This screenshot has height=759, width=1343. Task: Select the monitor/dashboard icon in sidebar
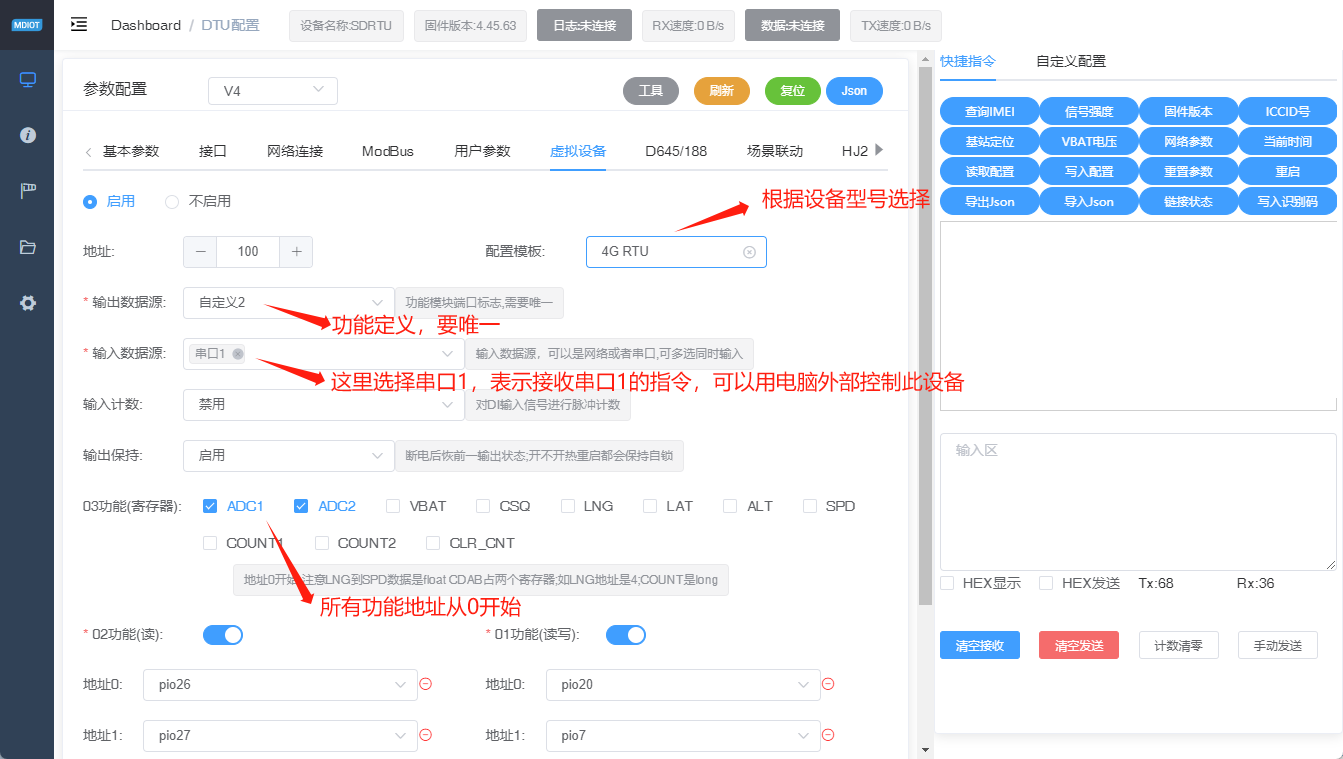[x=26, y=78]
